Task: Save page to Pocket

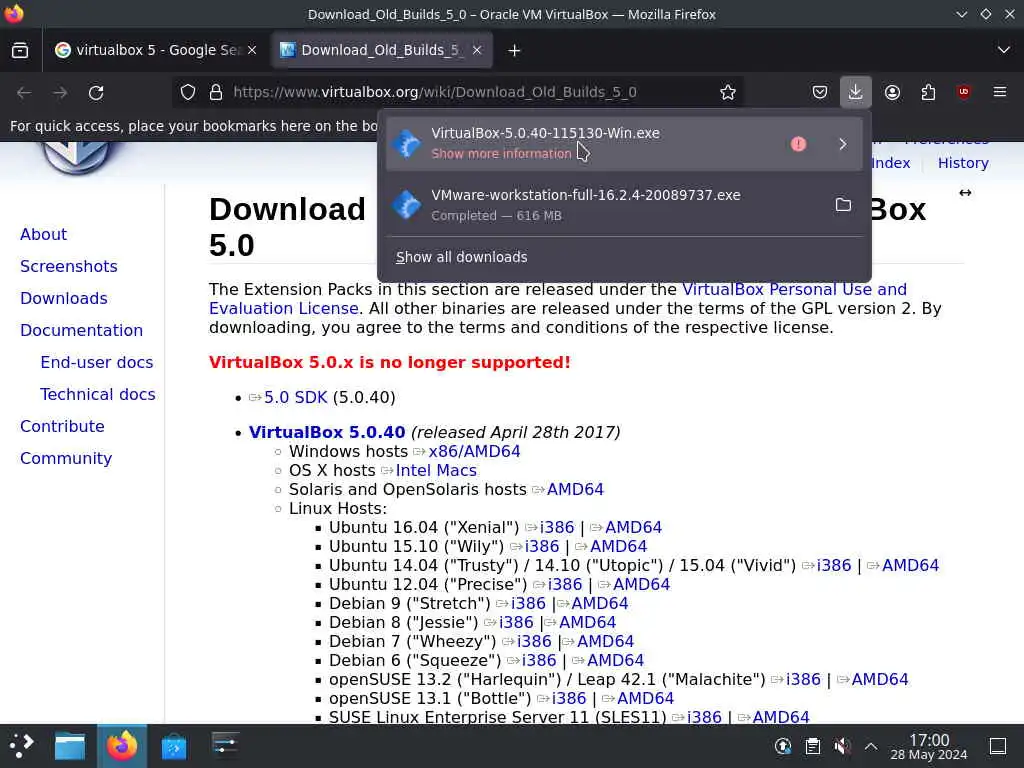Action: click(x=820, y=92)
